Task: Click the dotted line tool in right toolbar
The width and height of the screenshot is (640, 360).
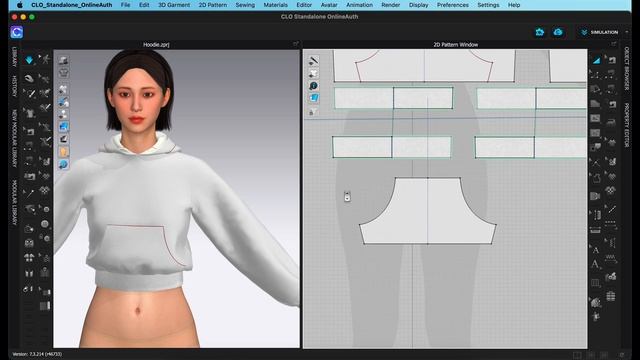Action: [x=611, y=224]
